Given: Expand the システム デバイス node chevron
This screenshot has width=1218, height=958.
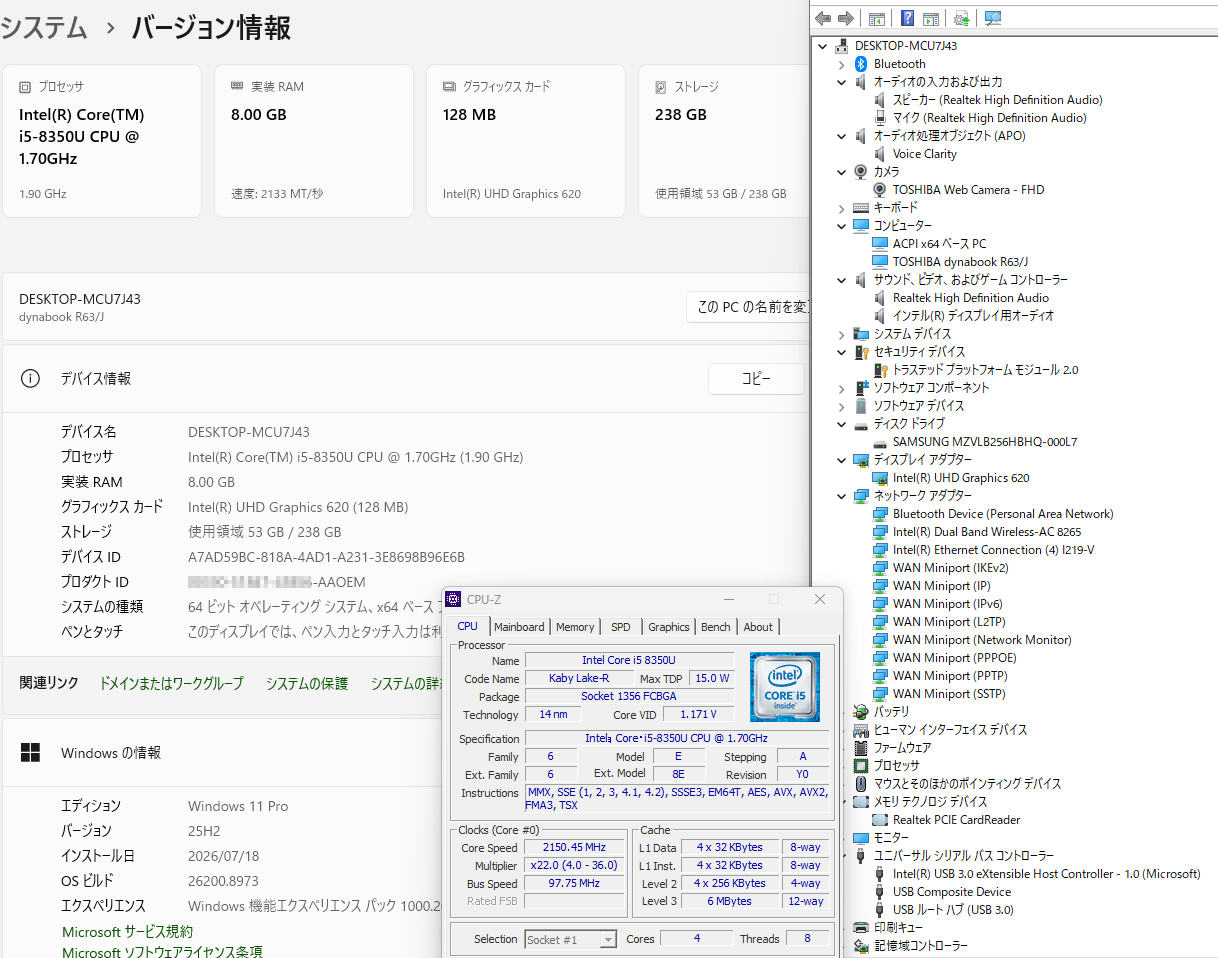Looking at the screenshot, I should pos(842,334).
